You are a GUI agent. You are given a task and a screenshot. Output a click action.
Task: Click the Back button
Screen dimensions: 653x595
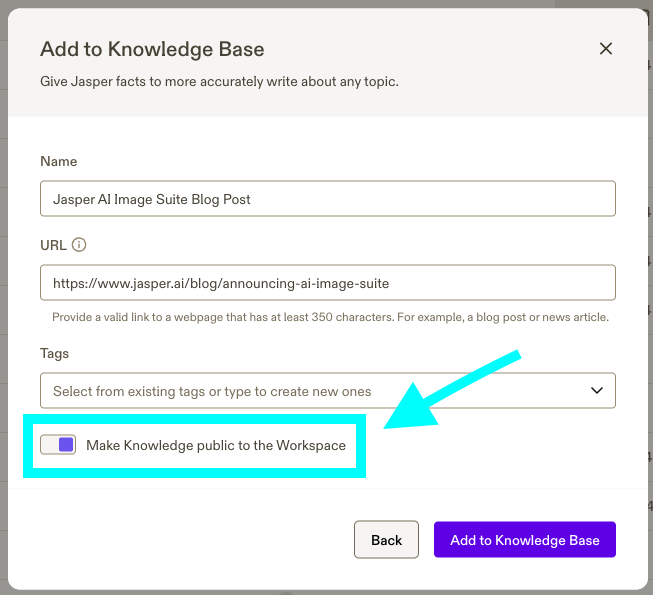click(x=386, y=540)
